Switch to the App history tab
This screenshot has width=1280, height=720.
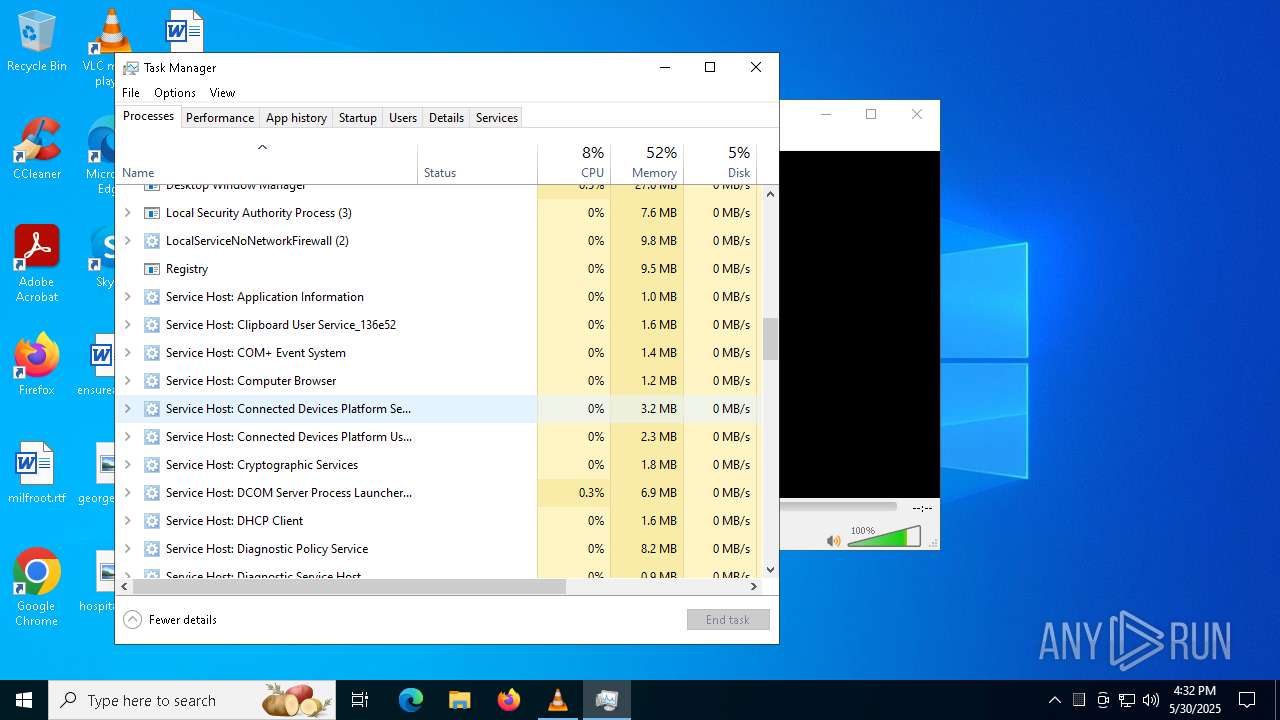click(296, 118)
